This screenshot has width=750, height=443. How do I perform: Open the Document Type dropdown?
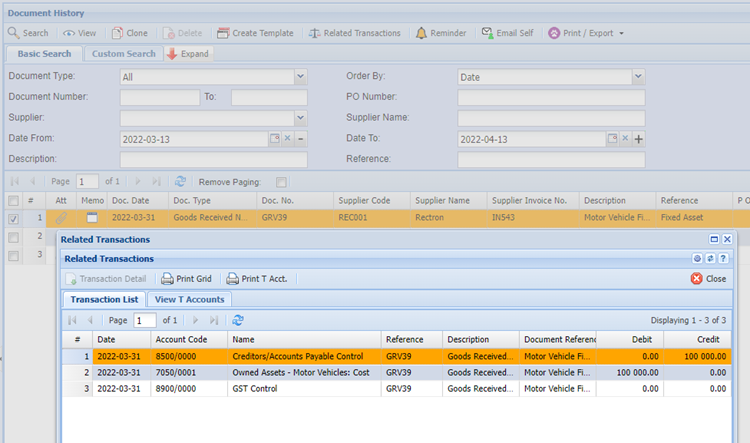(300, 76)
